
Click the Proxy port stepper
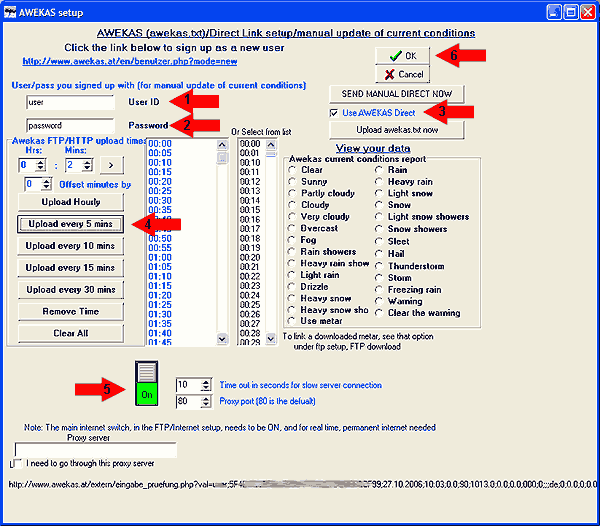coord(206,401)
